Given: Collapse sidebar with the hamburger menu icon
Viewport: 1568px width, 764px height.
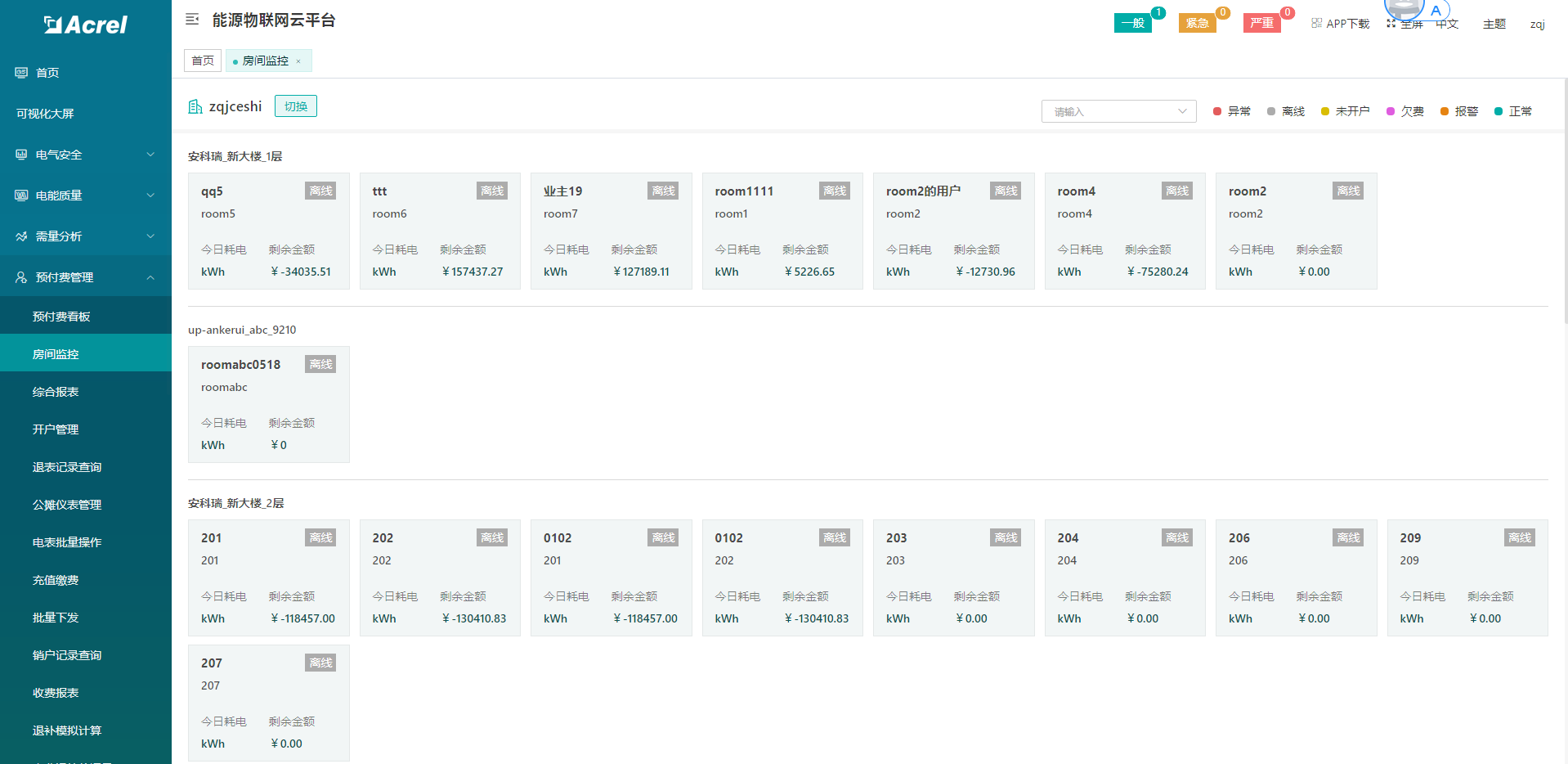Looking at the screenshot, I should pos(192,19).
